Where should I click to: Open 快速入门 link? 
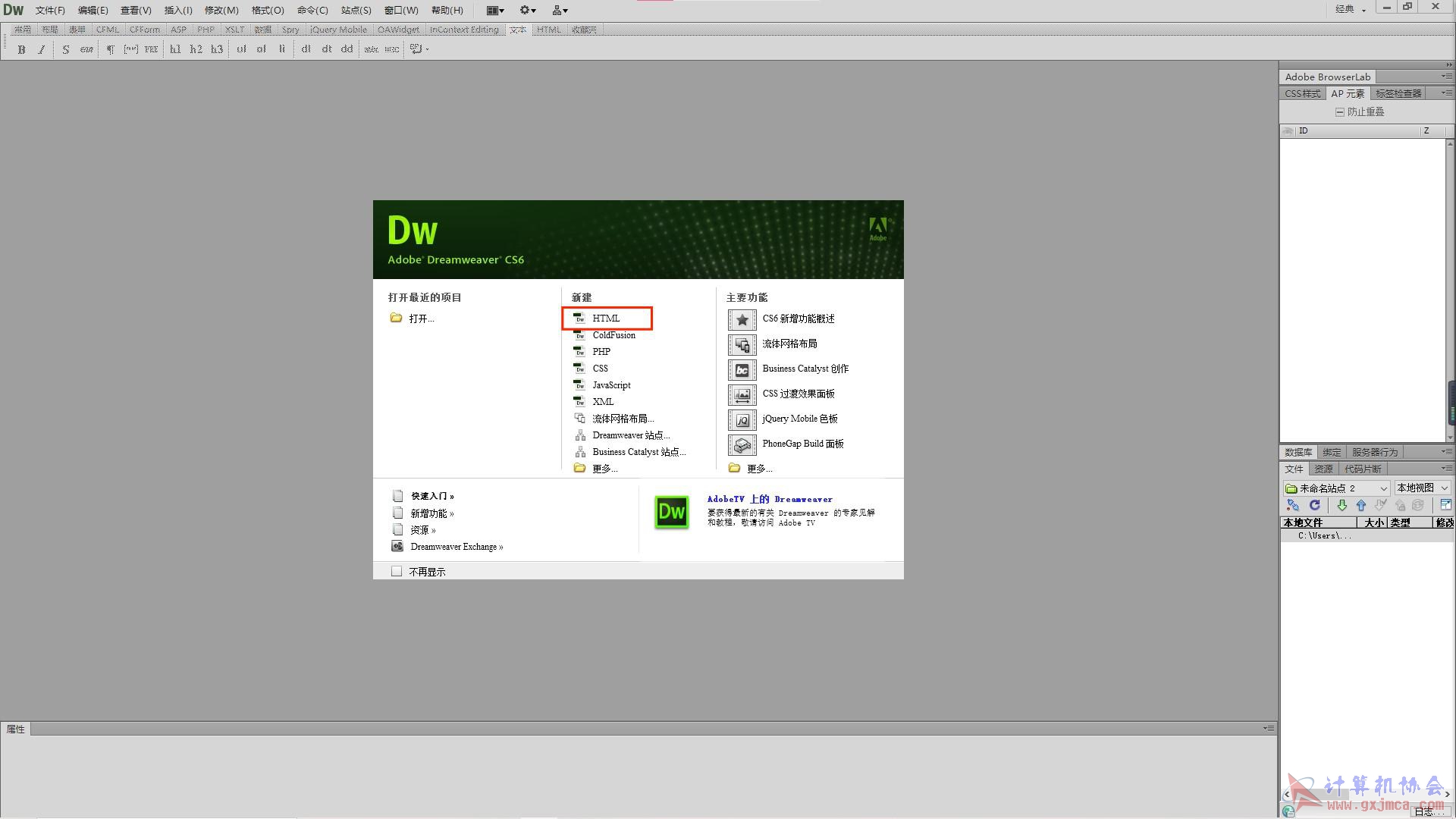click(432, 496)
